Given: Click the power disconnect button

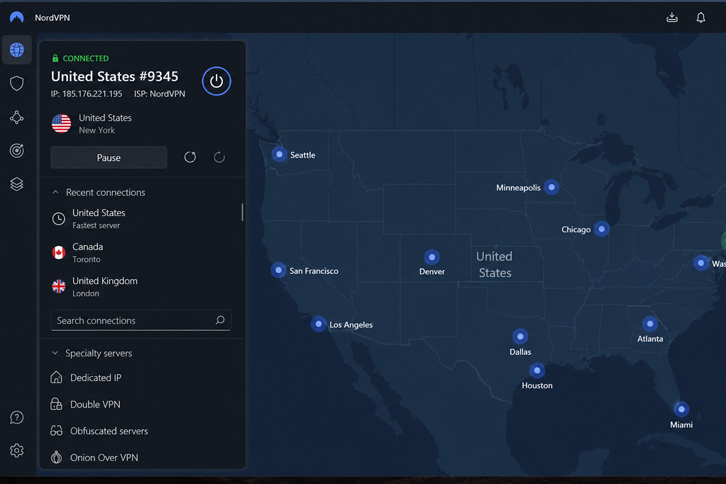Looking at the screenshot, I should [216, 81].
